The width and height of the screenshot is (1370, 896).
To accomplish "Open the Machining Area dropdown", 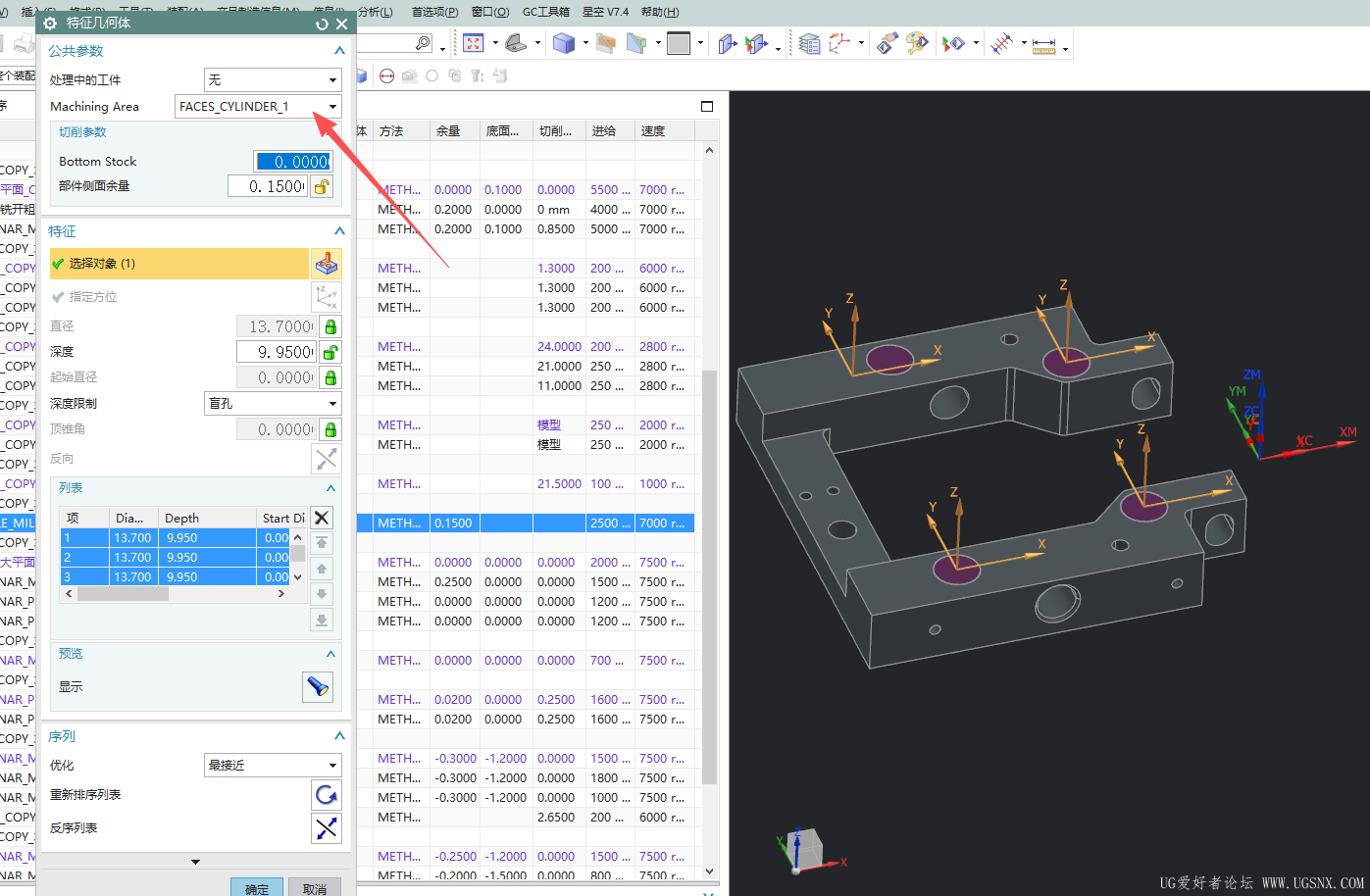I will pos(332,107).
